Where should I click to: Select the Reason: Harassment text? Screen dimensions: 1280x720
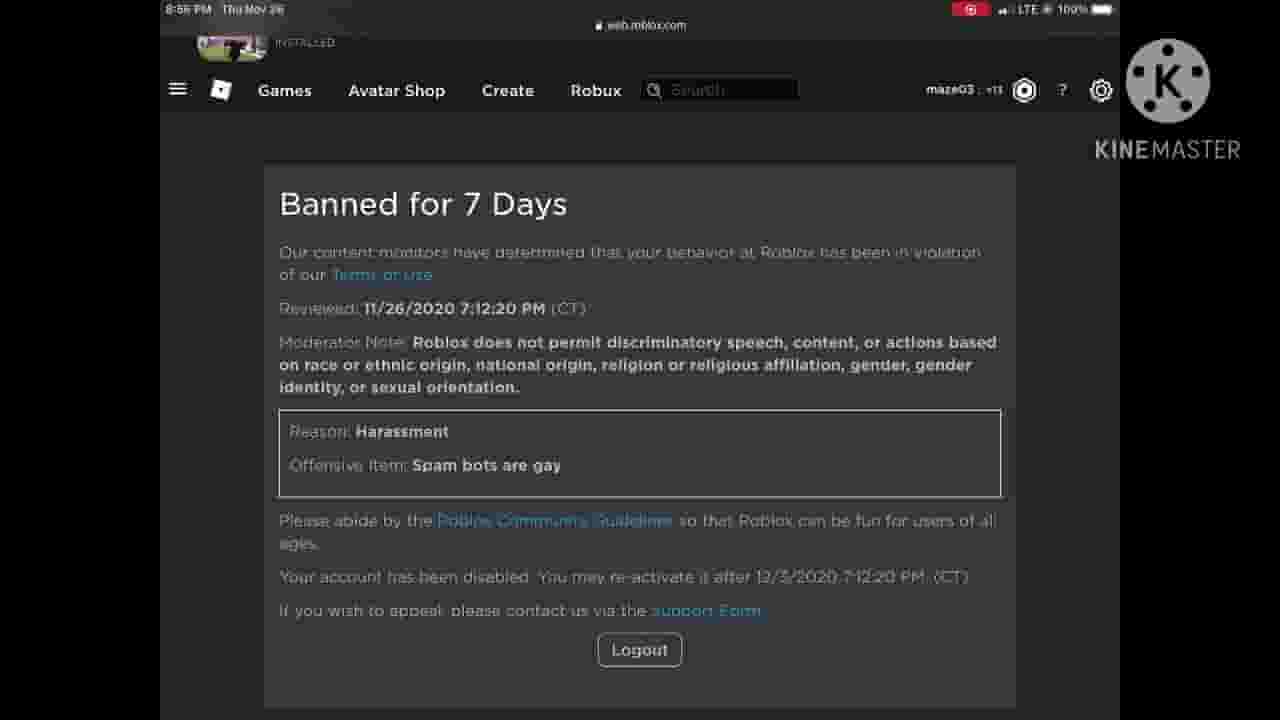click(x=369, y=432)
